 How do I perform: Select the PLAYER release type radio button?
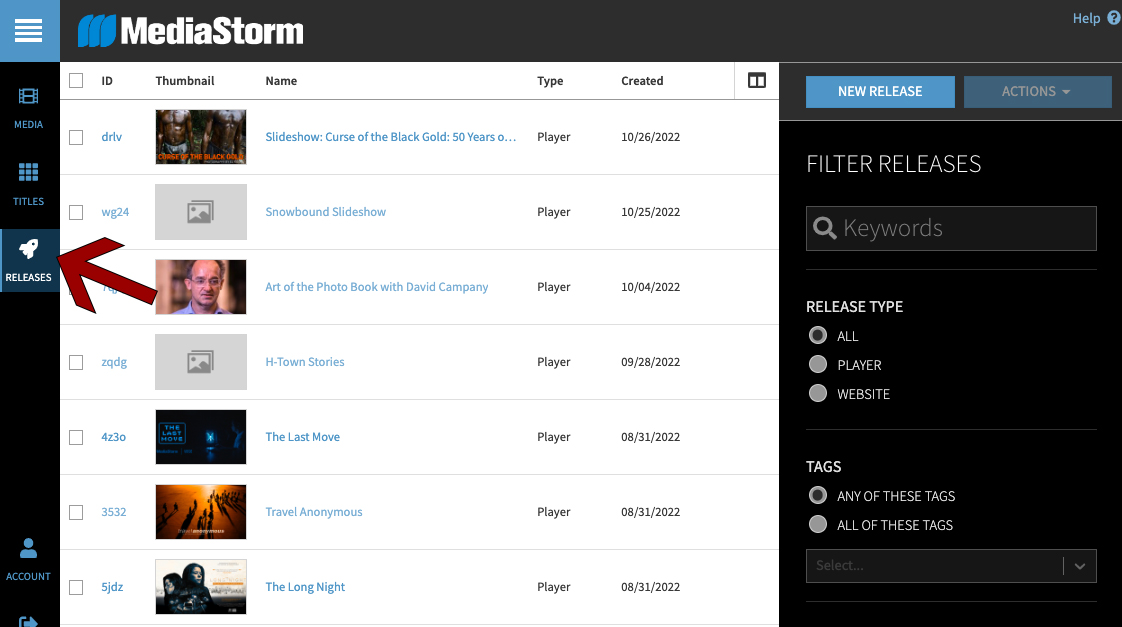pos(818,364)
